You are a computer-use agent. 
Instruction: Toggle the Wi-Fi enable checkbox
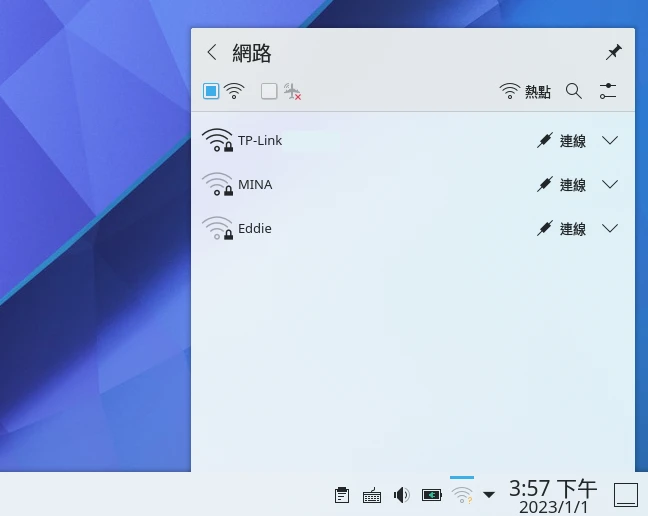[211, 91]
